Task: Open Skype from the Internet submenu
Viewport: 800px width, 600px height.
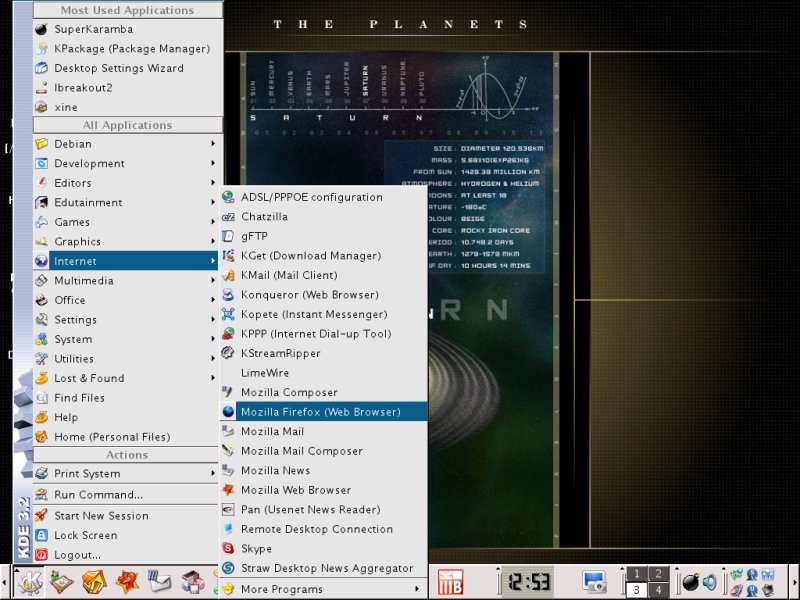Action: [256, 549]
